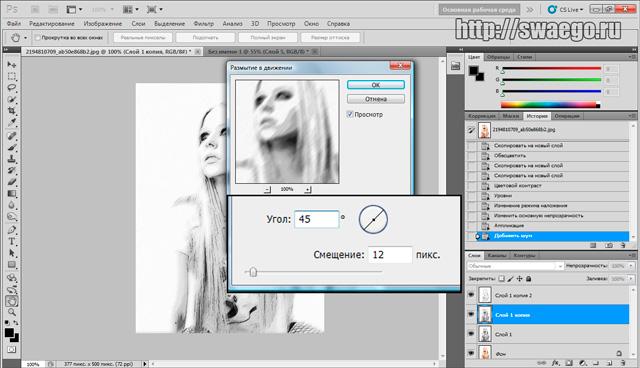Toggle lock all padlock icon
Image resolution: width=640 pixels, height=368 pixels.
528,279
